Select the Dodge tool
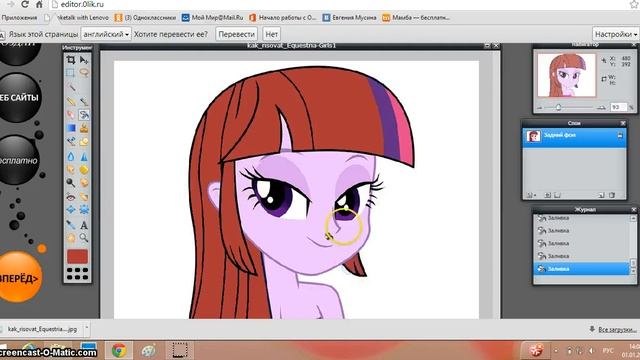640x360 pixels. point(71,182)
